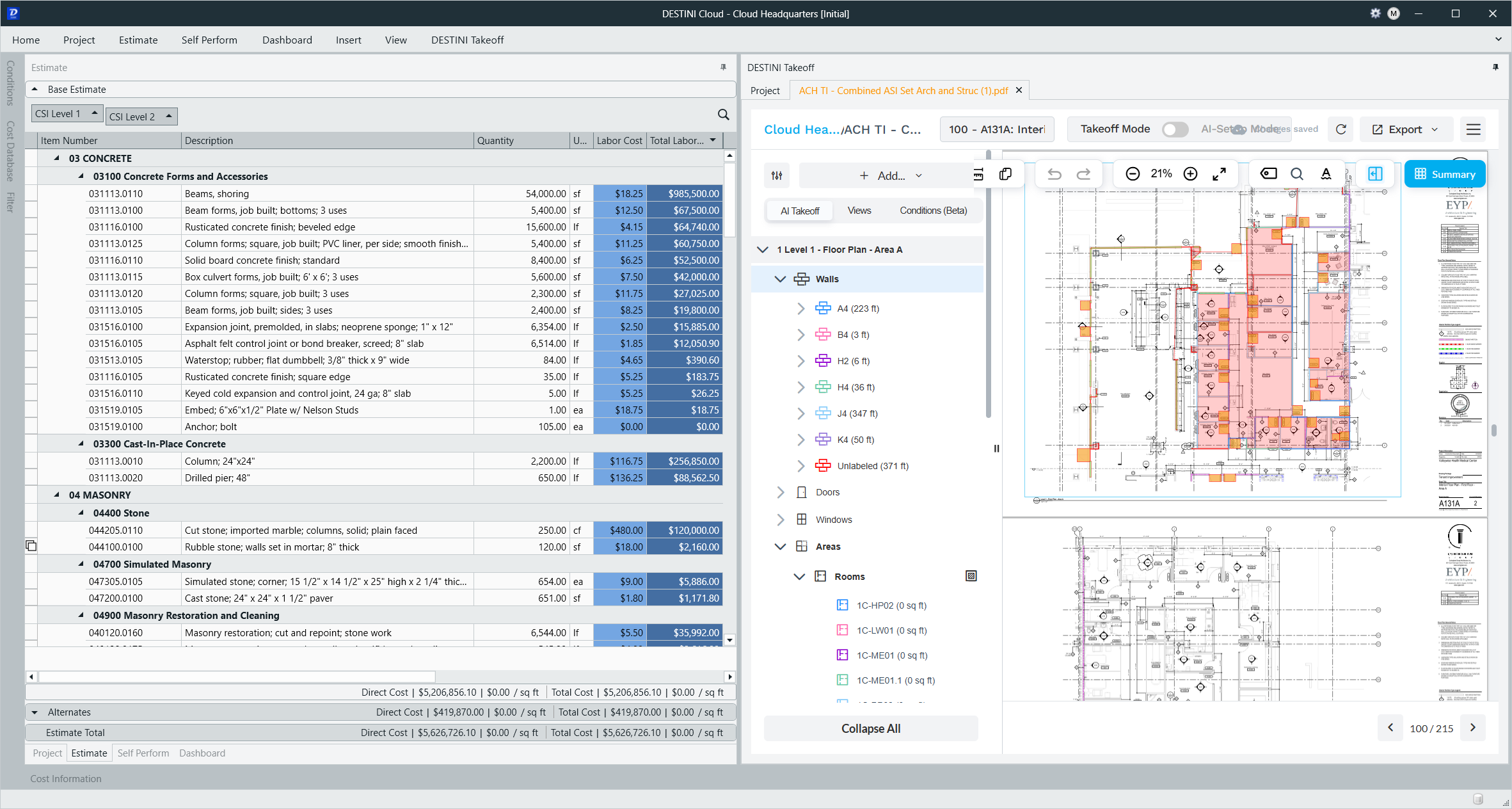Screen dimensions: 1512x809
Task: Click the copy icon beside row 044100.0100
Action: coord(31,546)
